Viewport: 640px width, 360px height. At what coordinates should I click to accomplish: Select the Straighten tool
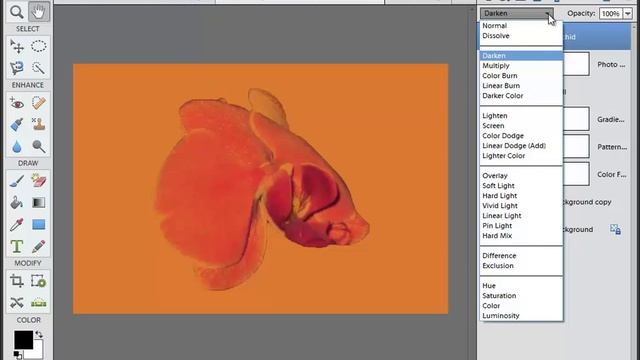coord(39,302)
